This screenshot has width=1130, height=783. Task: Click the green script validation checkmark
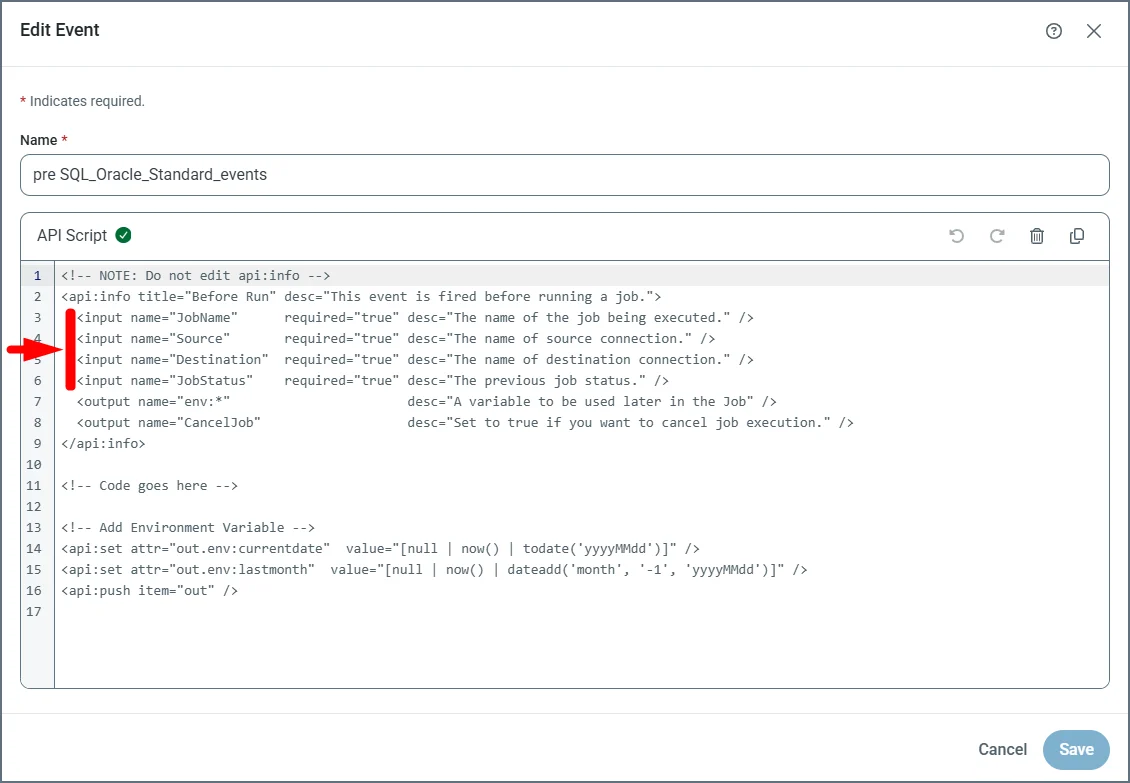click(123, 235)
